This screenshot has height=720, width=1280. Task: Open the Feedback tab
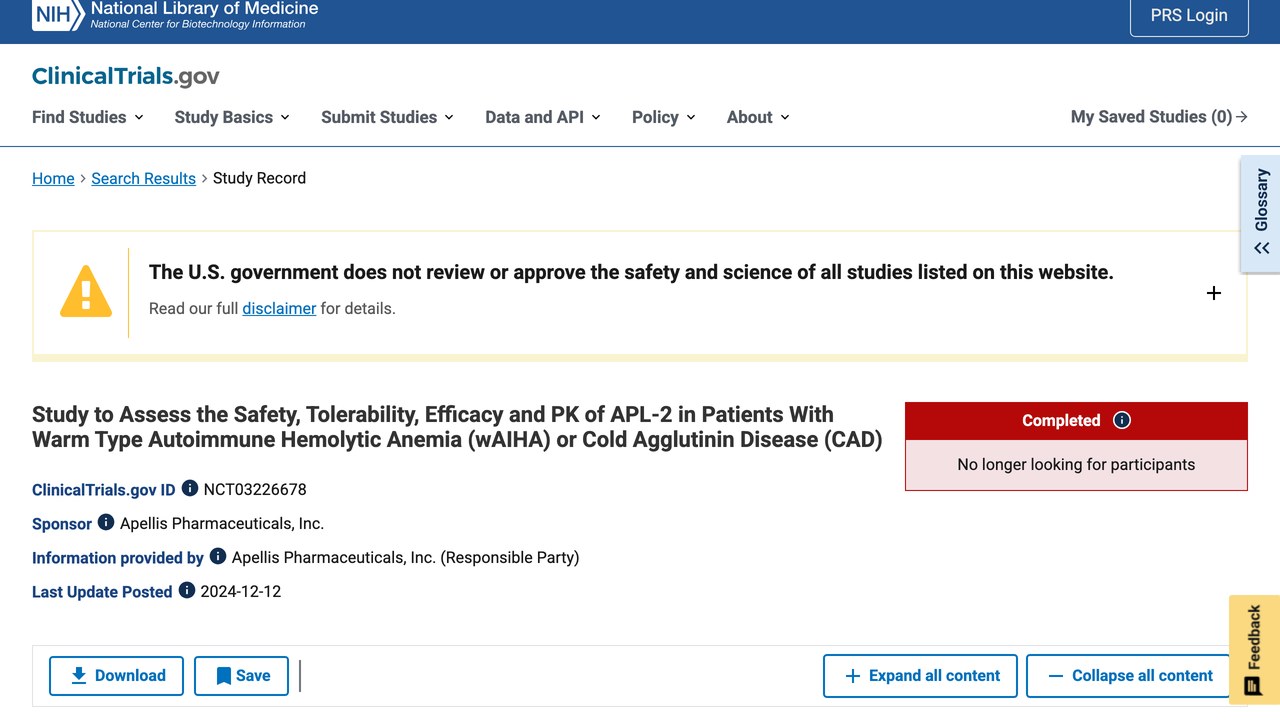click(1254, 649)
